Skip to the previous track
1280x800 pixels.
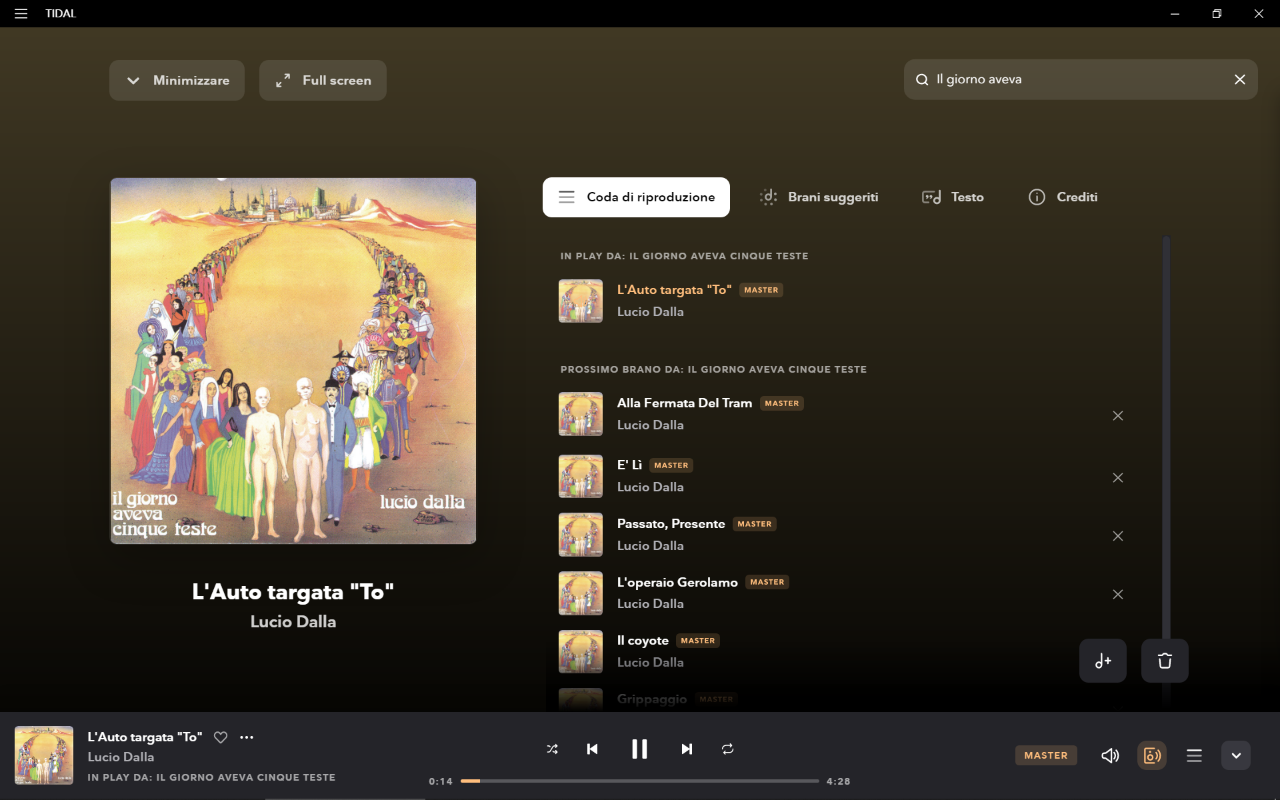(592, 749)
